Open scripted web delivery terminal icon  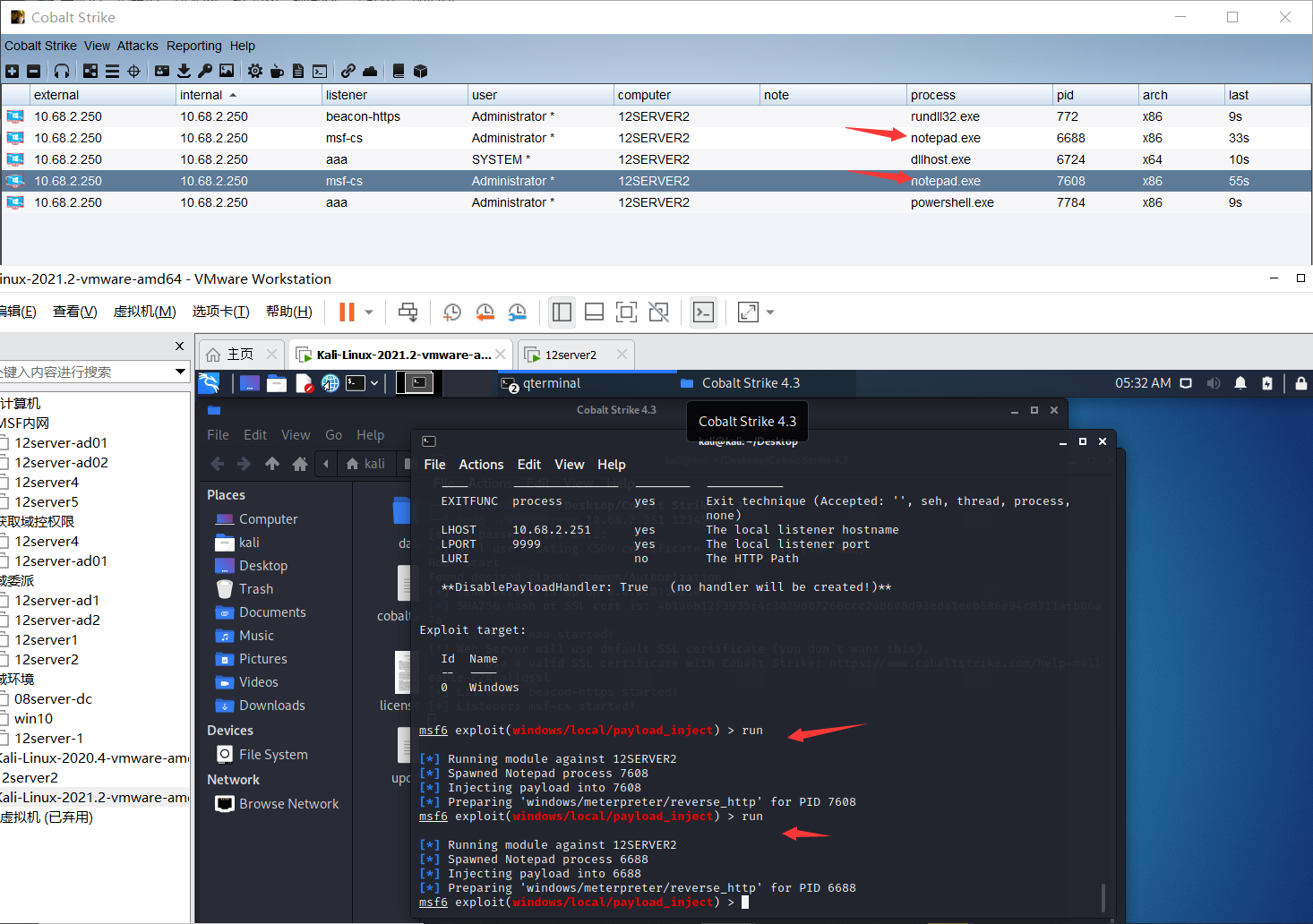(x=320, y=71)
